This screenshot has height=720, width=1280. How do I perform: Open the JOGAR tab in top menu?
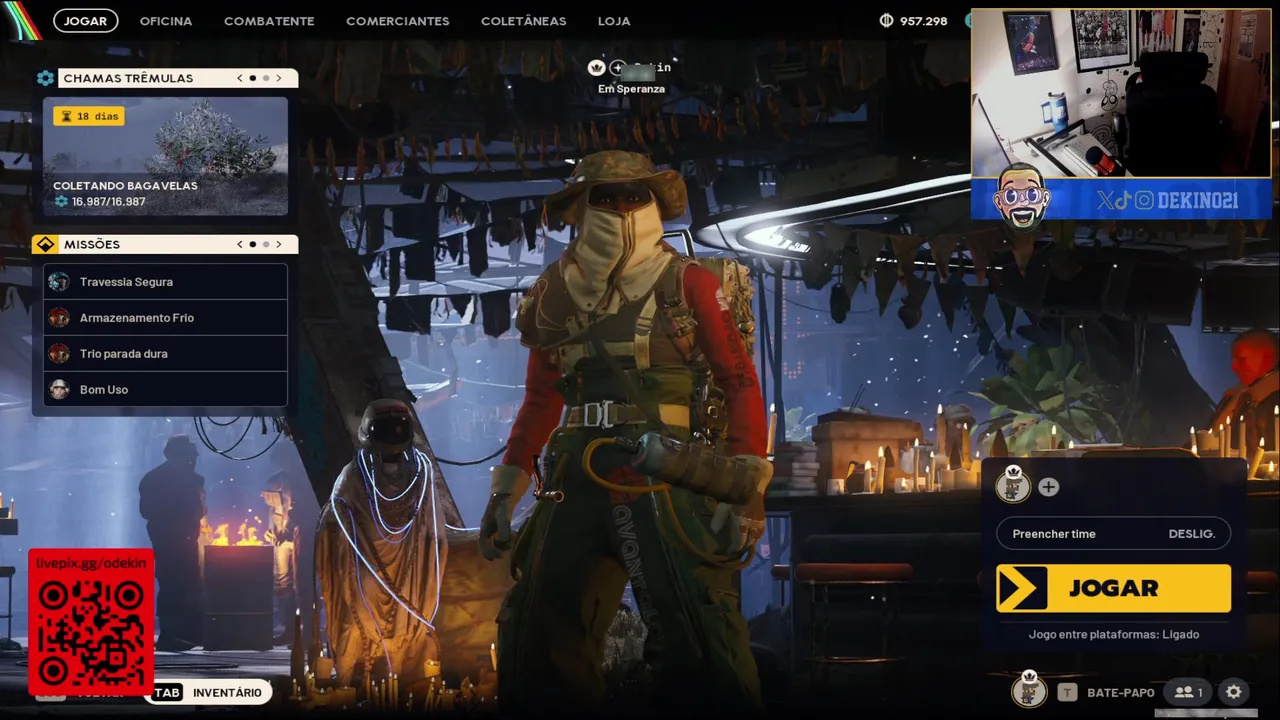[x=86, y=20]
